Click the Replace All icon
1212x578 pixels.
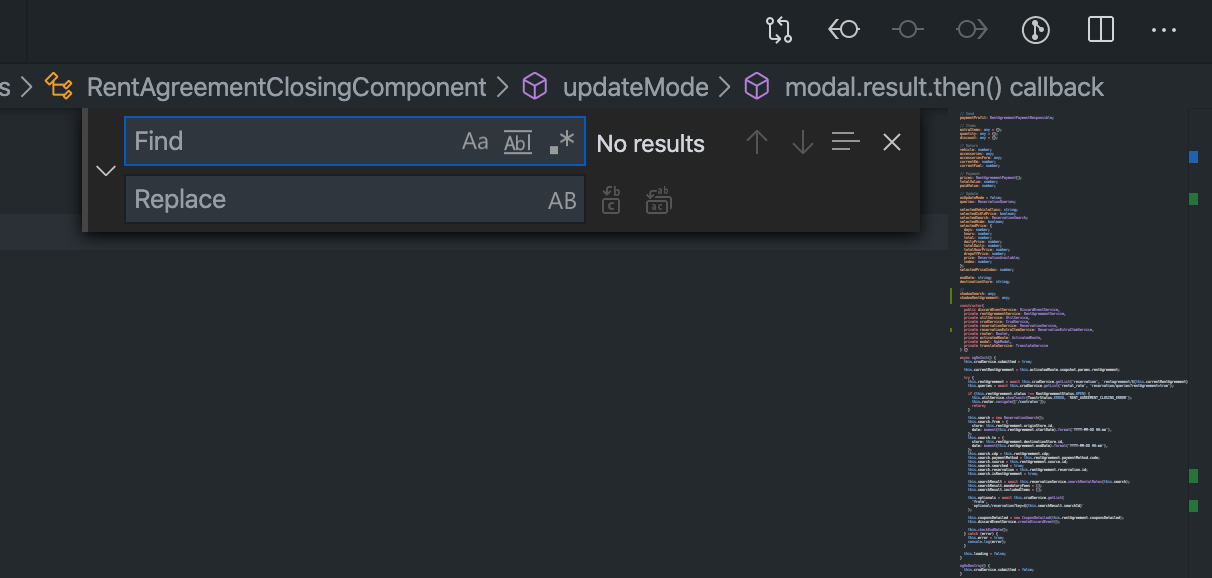click(x=657, y=200)
